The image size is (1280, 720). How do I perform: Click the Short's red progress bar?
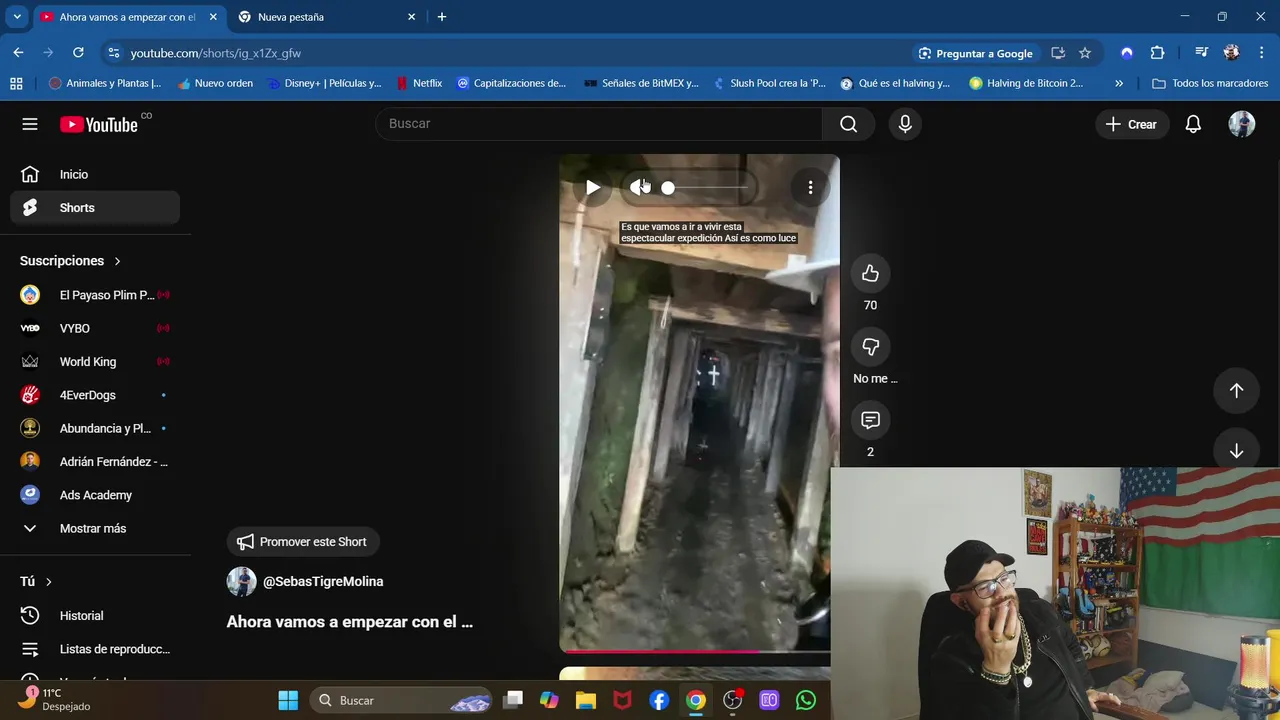click(695, 651)
